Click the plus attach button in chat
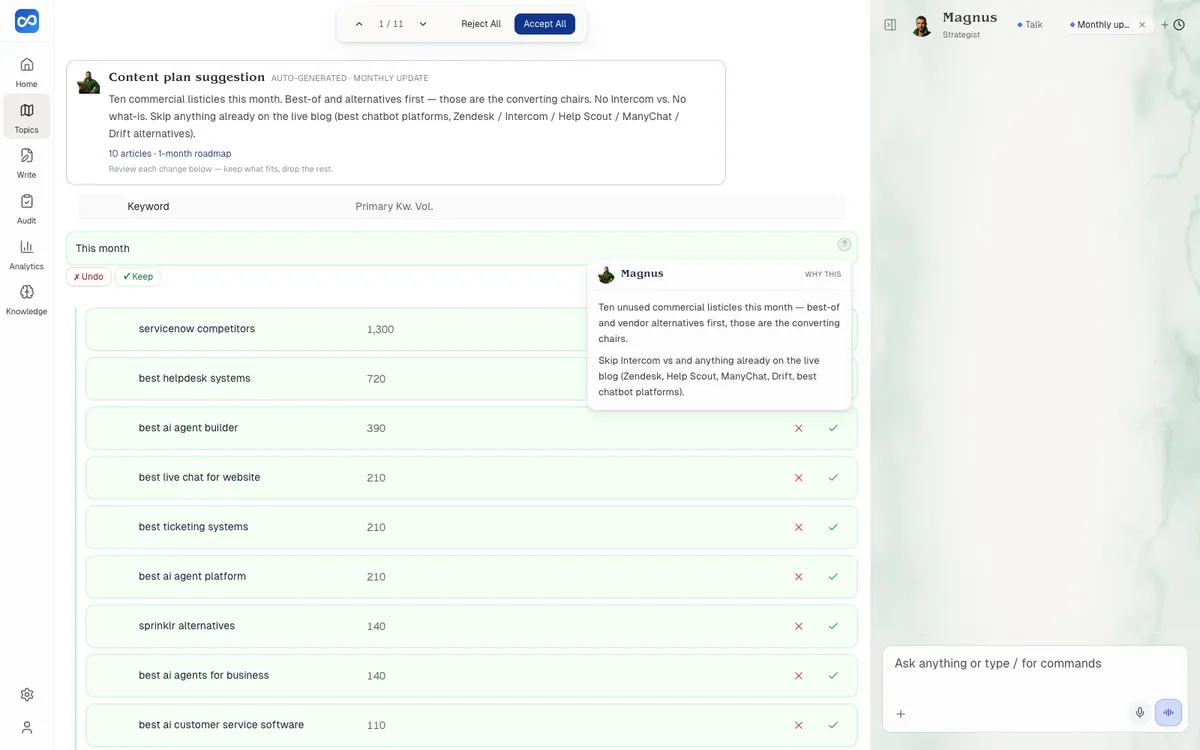Viewport: 1200px width, 750px height. tap(900, 713)
